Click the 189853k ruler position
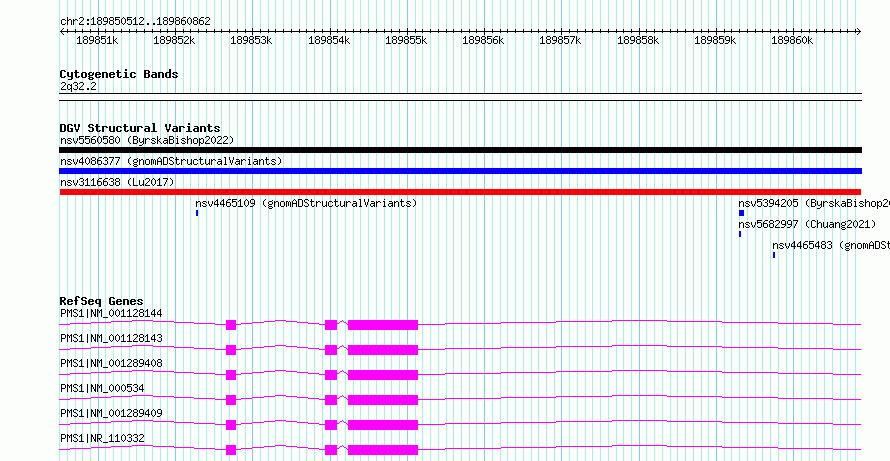Image resolution: width=890 pixels, height=461 pixels. click(x=251, y=40)
